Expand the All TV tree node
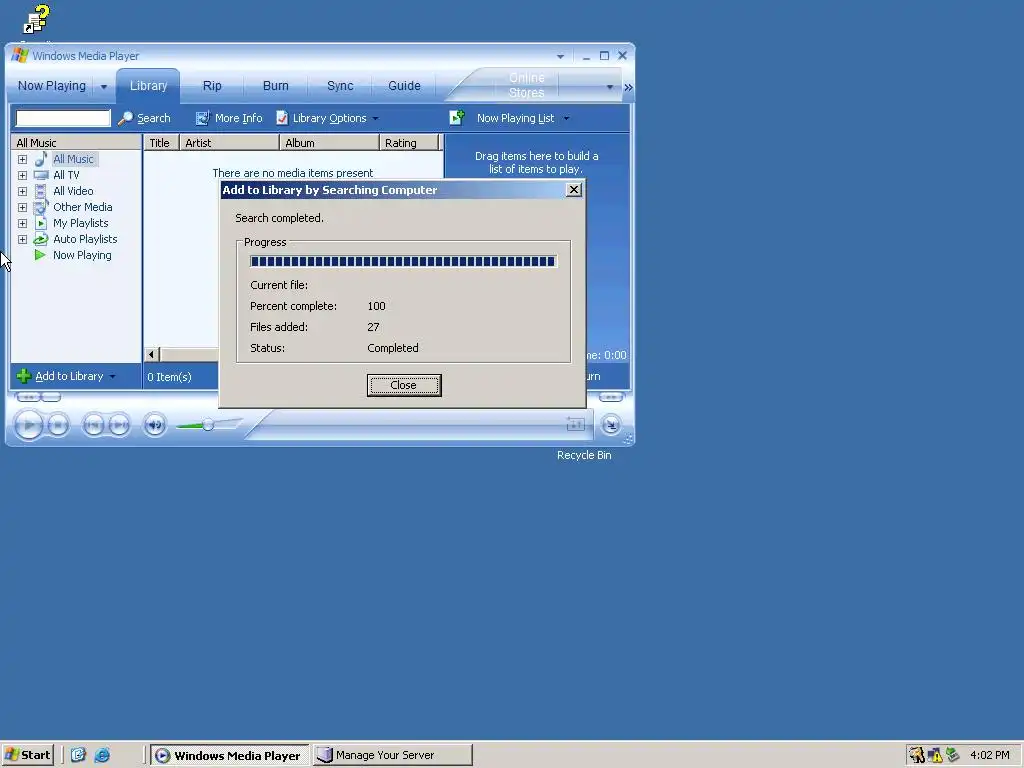1024x768 pixels. coord(22,175)
